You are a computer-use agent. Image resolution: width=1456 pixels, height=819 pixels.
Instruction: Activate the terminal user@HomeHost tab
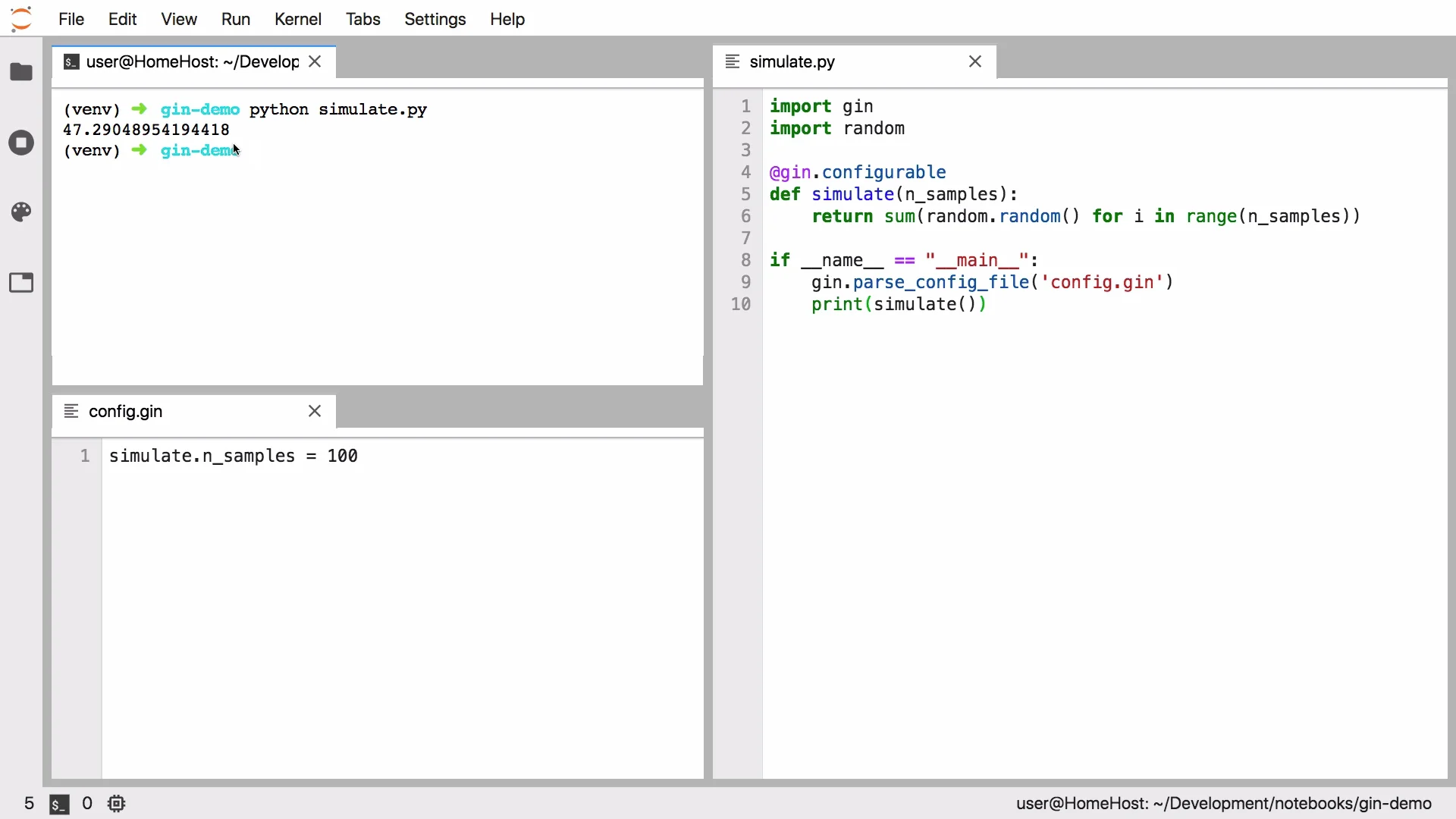point(192,61)
